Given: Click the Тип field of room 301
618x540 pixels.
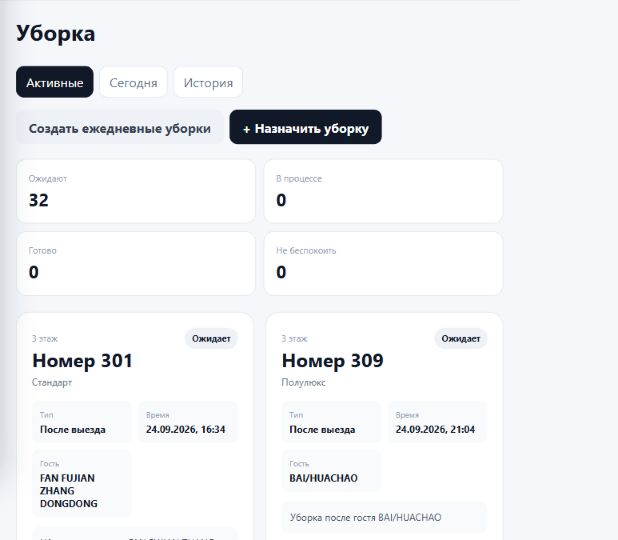Looking at the screenshot, I should point(82,422).
